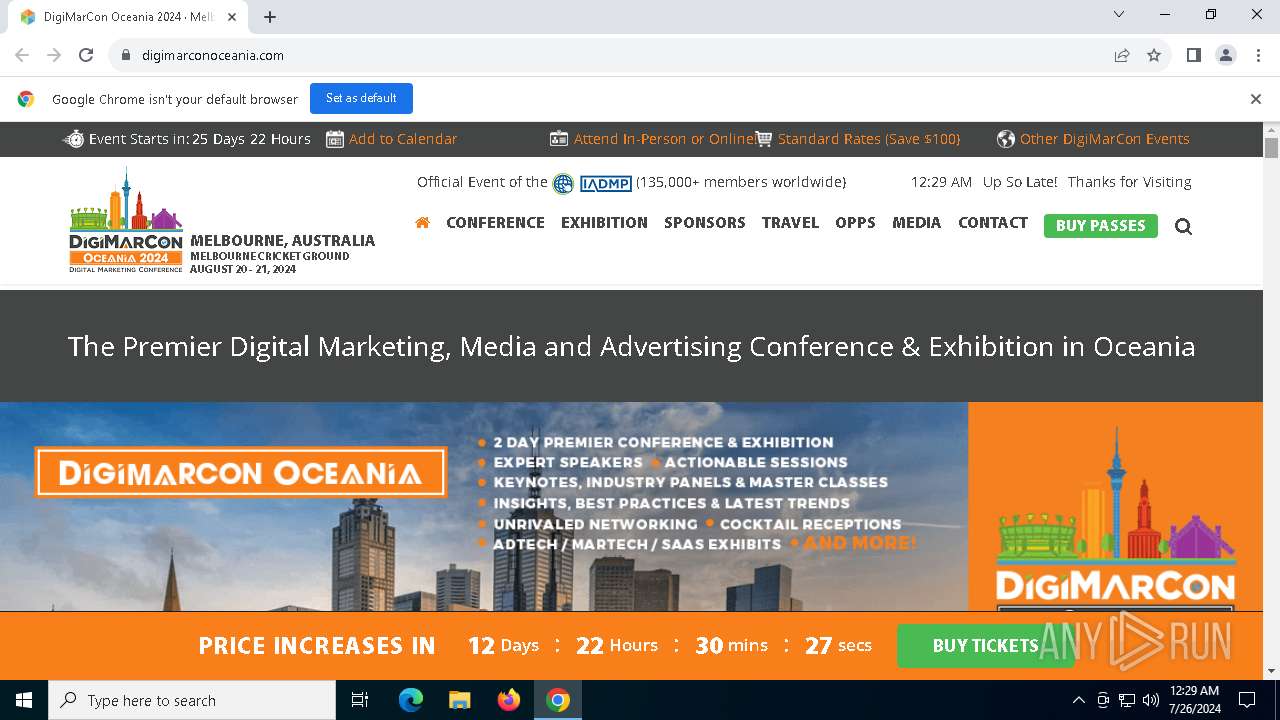Click the green BUY PASSES button
The height and width of the screenshot is (720, 1280).
point(1100,226)
